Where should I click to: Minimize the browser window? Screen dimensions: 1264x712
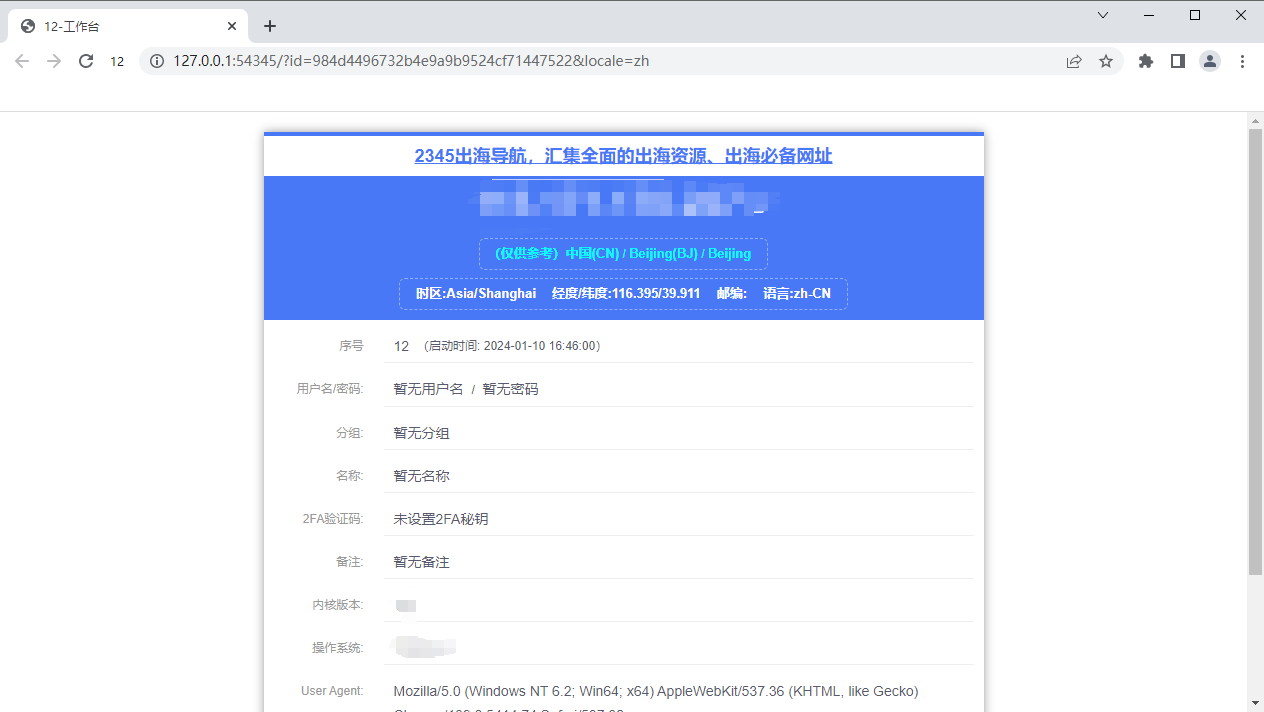pyautogui.click(x=1149, y=15)
